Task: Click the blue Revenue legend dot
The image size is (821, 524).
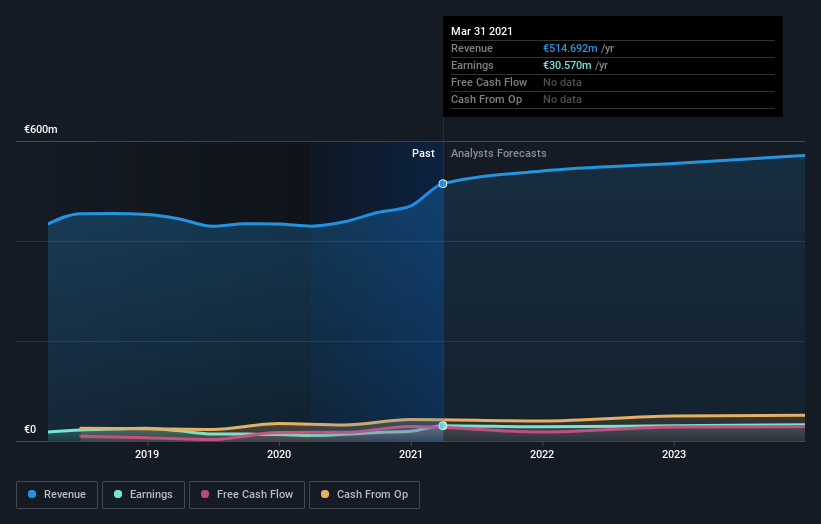Action: point(32,494)
